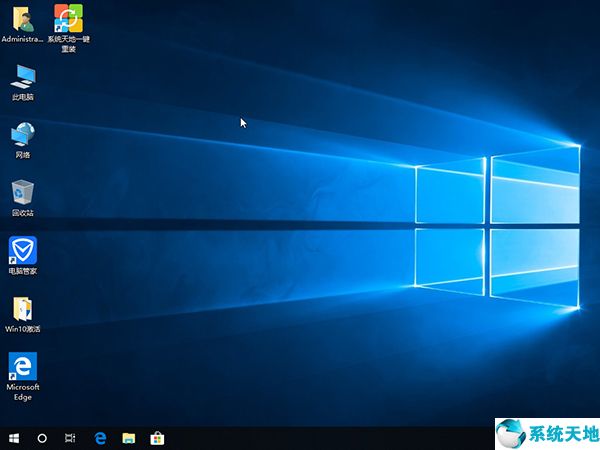Open File Explorer from the taskbar
Image resolution: width=600 pixels, height=450 pixels.
(x=128, y=438)
